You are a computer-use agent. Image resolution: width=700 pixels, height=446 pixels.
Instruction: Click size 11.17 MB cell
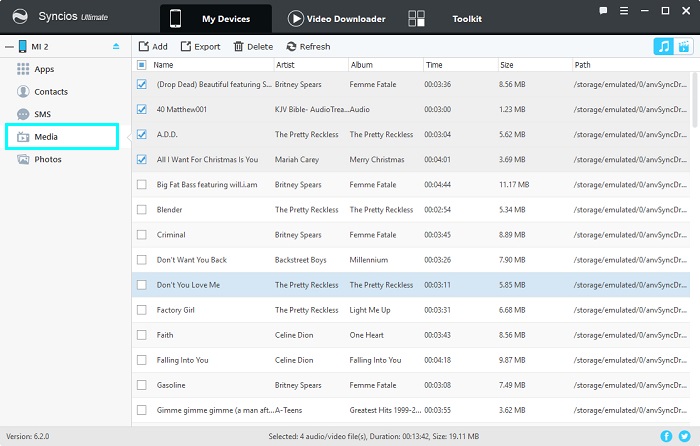(514, 184)
